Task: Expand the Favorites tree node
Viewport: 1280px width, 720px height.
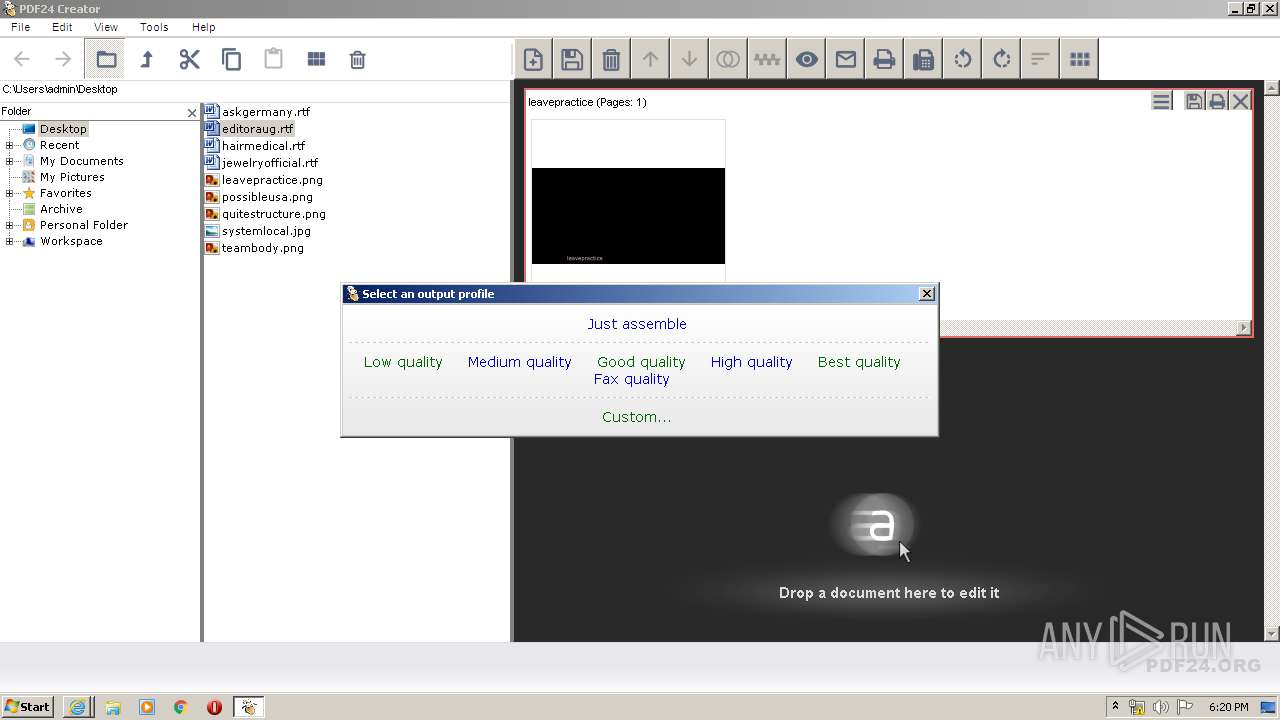Action: tap(9, 193)
